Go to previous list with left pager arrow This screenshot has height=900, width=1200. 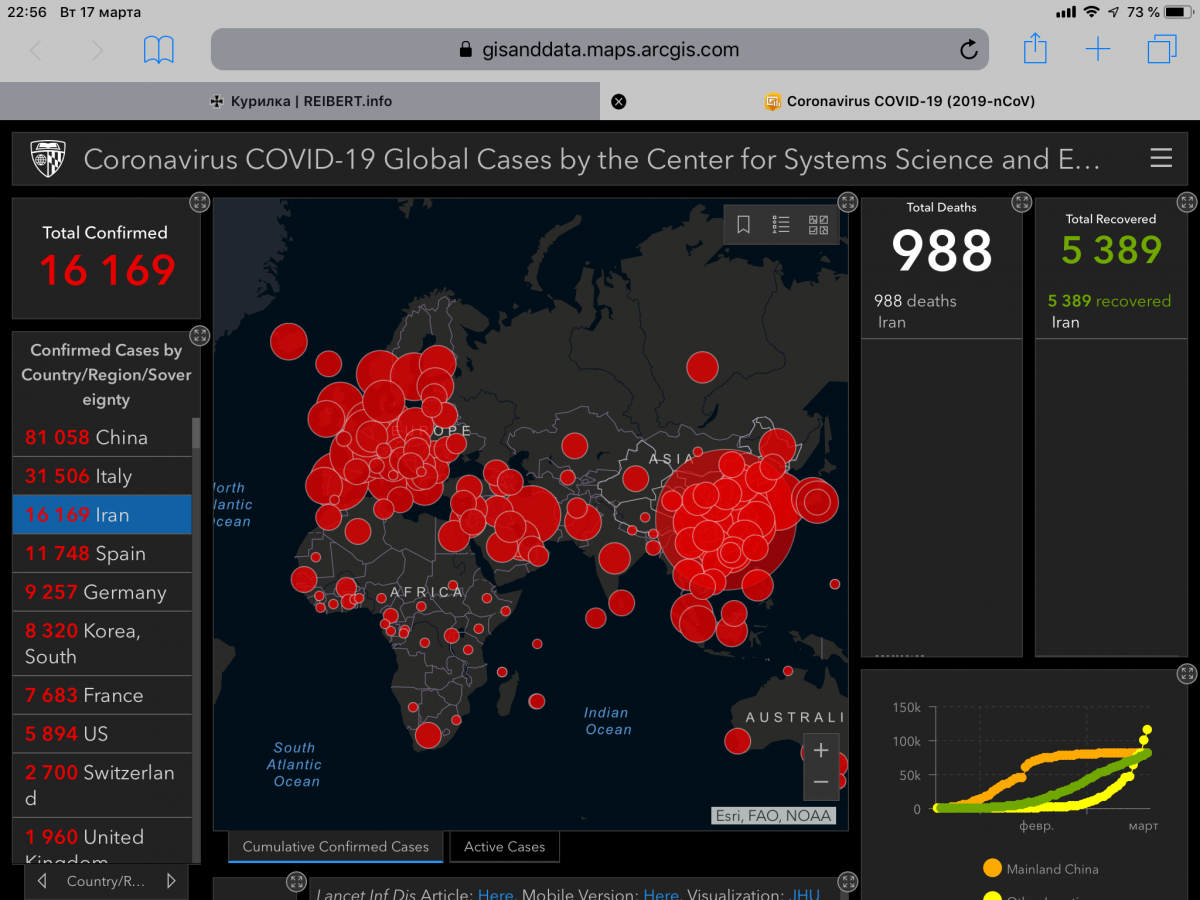tap(42, 881)
